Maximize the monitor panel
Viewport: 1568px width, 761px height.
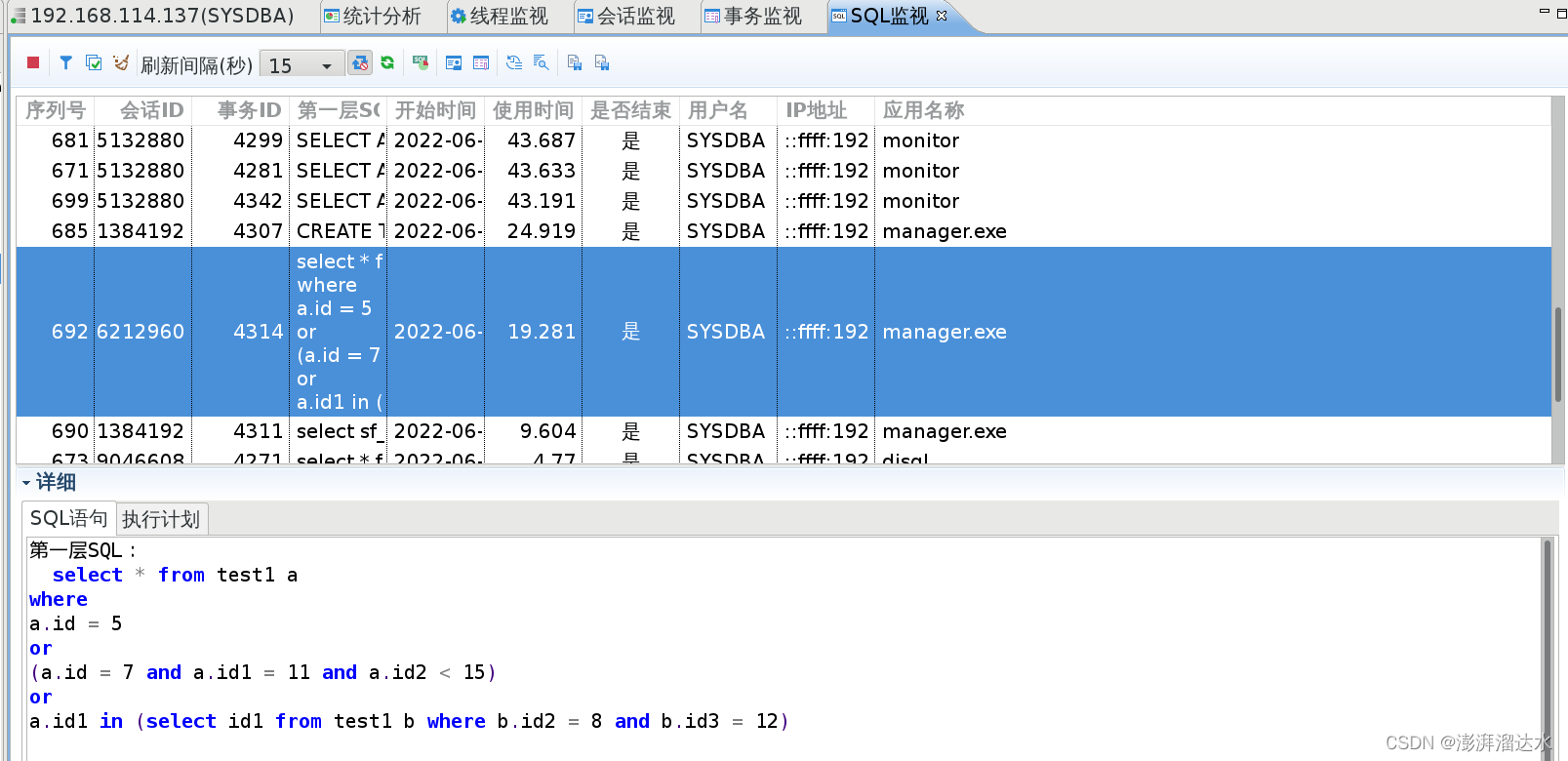[x=1561, y=12]
